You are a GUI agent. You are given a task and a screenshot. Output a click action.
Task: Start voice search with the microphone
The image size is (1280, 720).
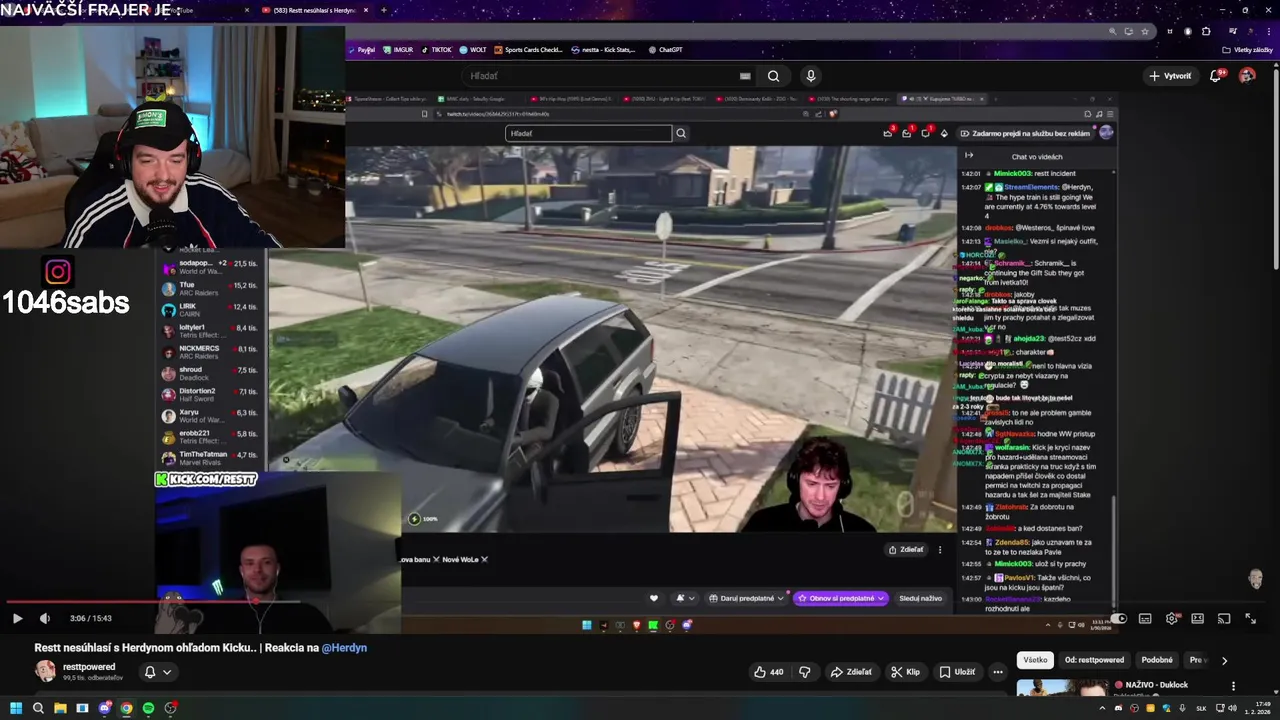(x=811, y=76)
